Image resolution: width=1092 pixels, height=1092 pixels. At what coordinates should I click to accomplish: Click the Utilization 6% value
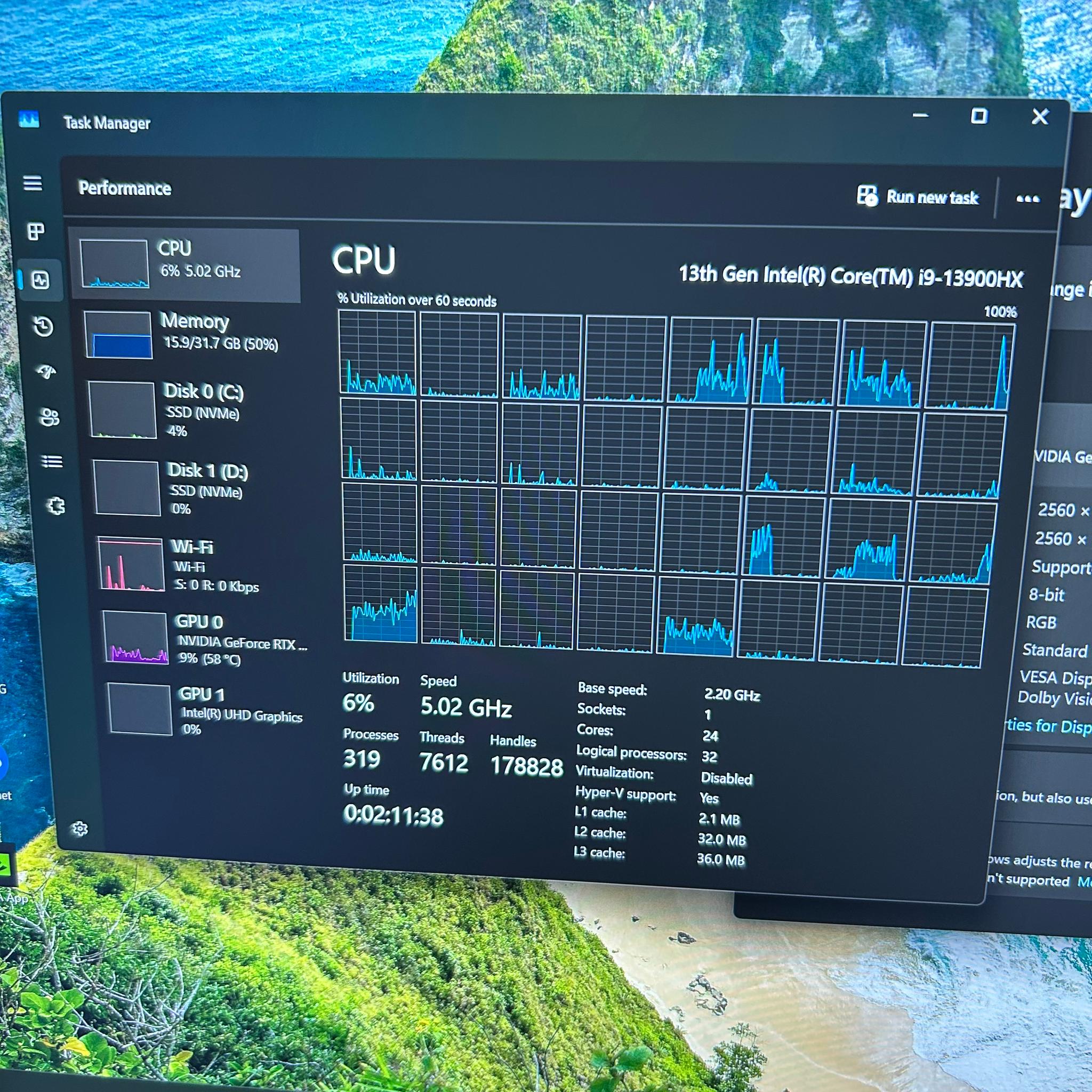point(358,703)
